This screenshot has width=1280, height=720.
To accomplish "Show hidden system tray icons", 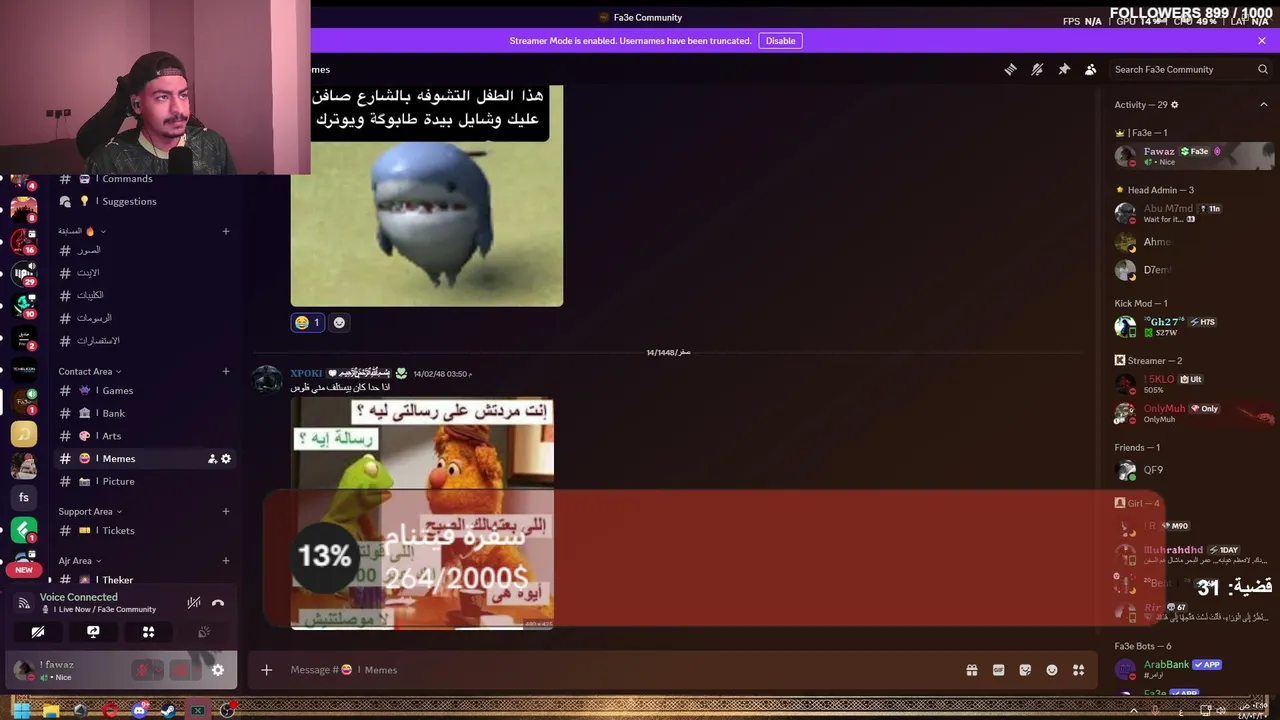I will tap(1134, 711).
